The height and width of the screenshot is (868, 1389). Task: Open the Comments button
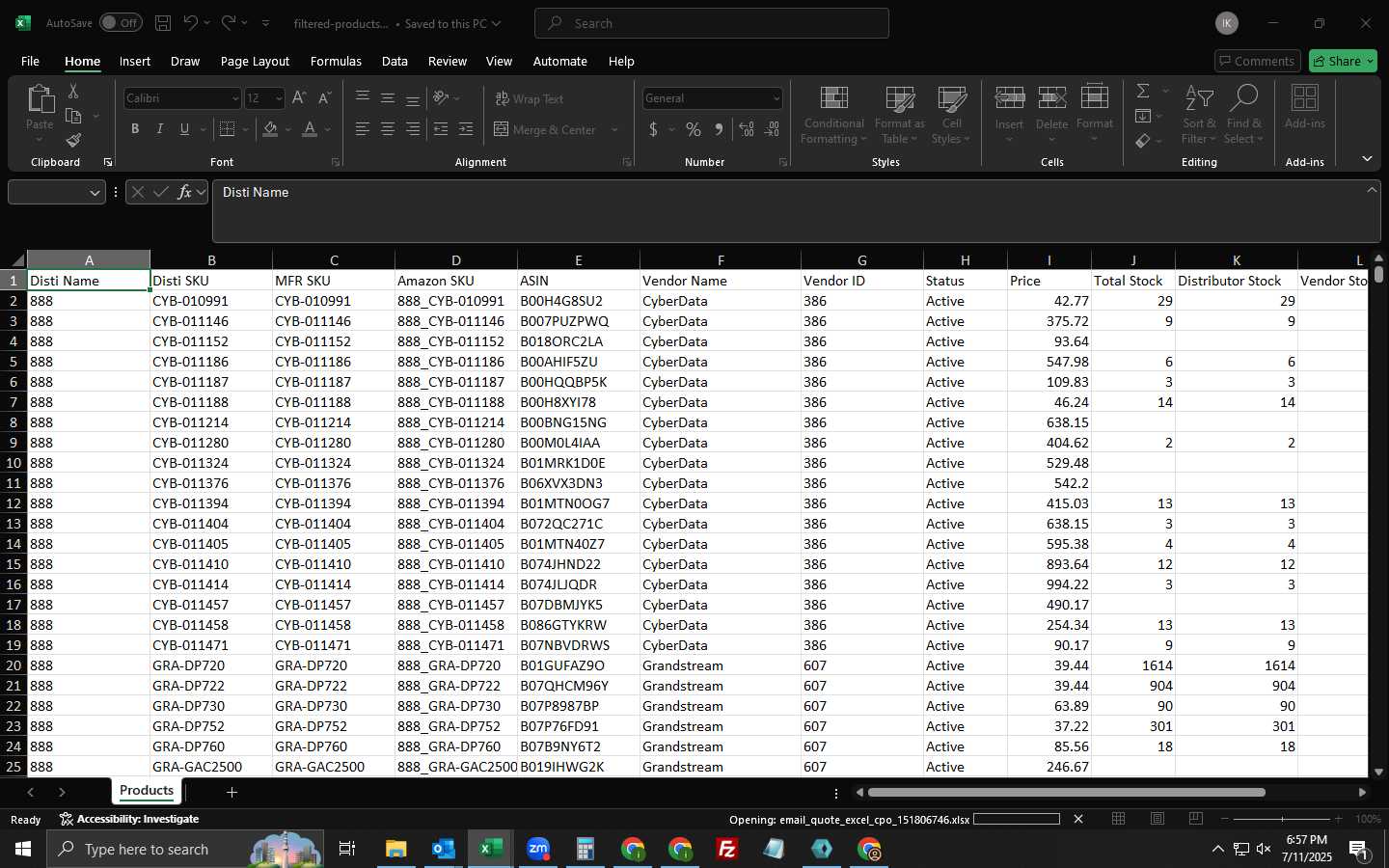1258,61
